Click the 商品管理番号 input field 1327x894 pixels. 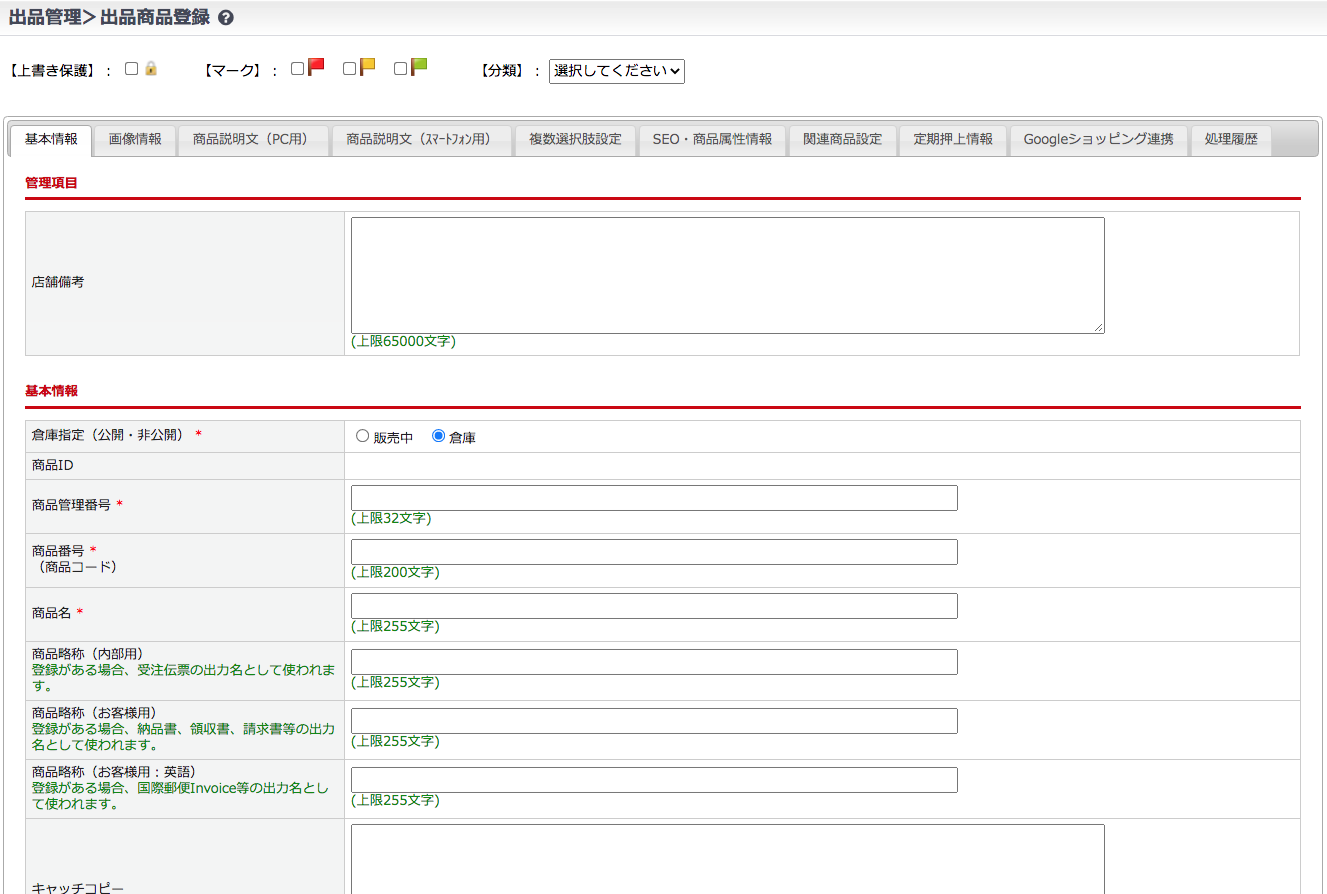click(x=654, y=498)
